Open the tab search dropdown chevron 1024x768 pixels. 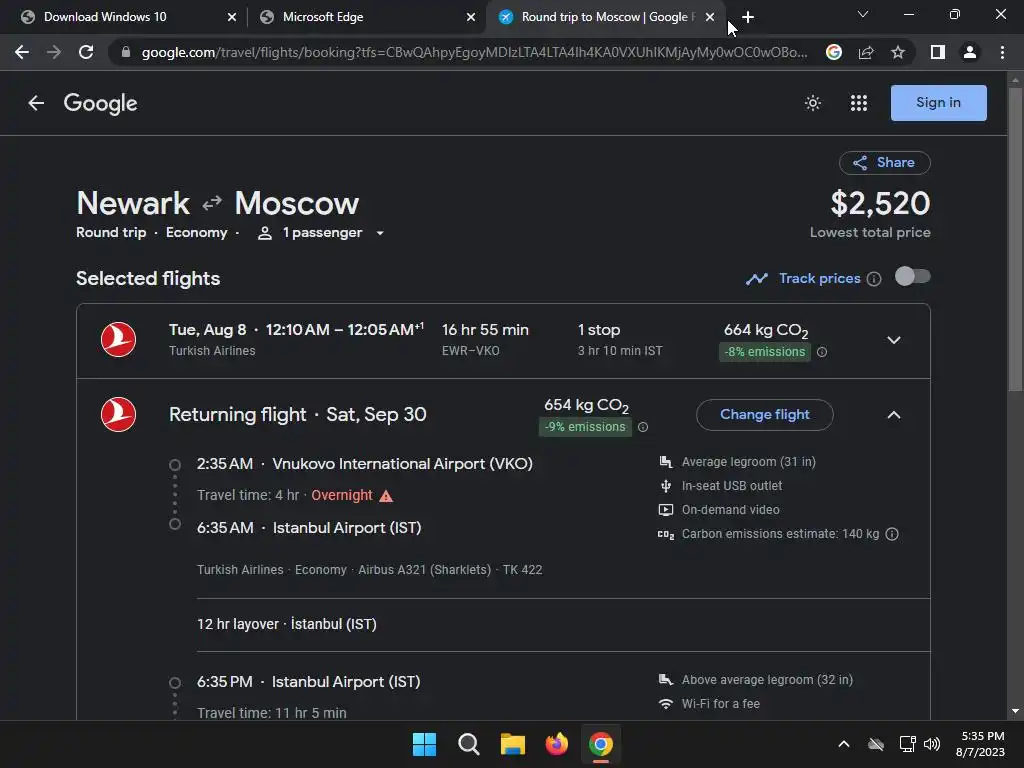click(863, 14)
